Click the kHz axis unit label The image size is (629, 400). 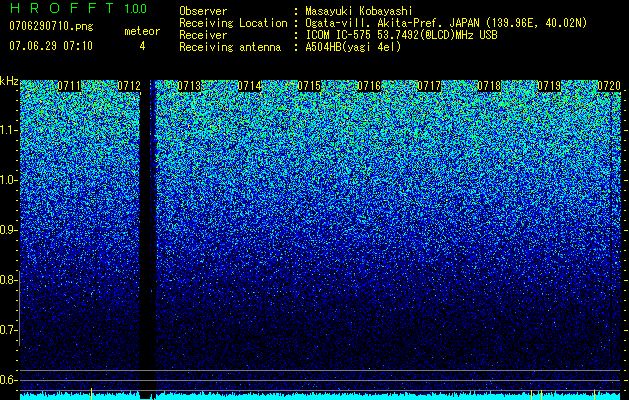[9, 81]
